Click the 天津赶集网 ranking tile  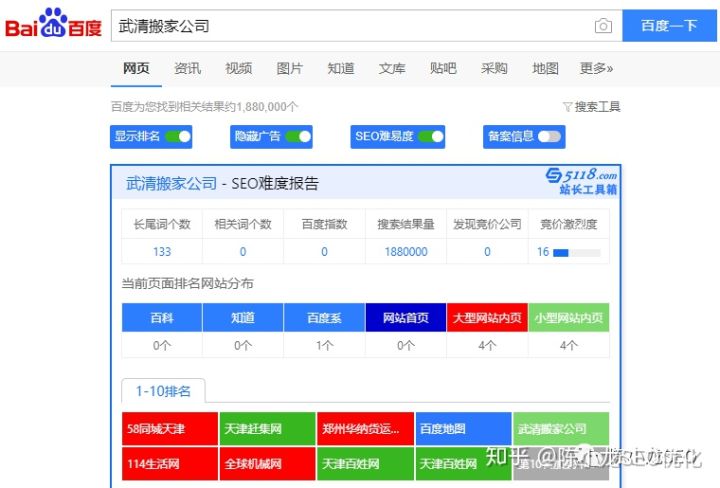pyautogui.click(x=267, y=429)
